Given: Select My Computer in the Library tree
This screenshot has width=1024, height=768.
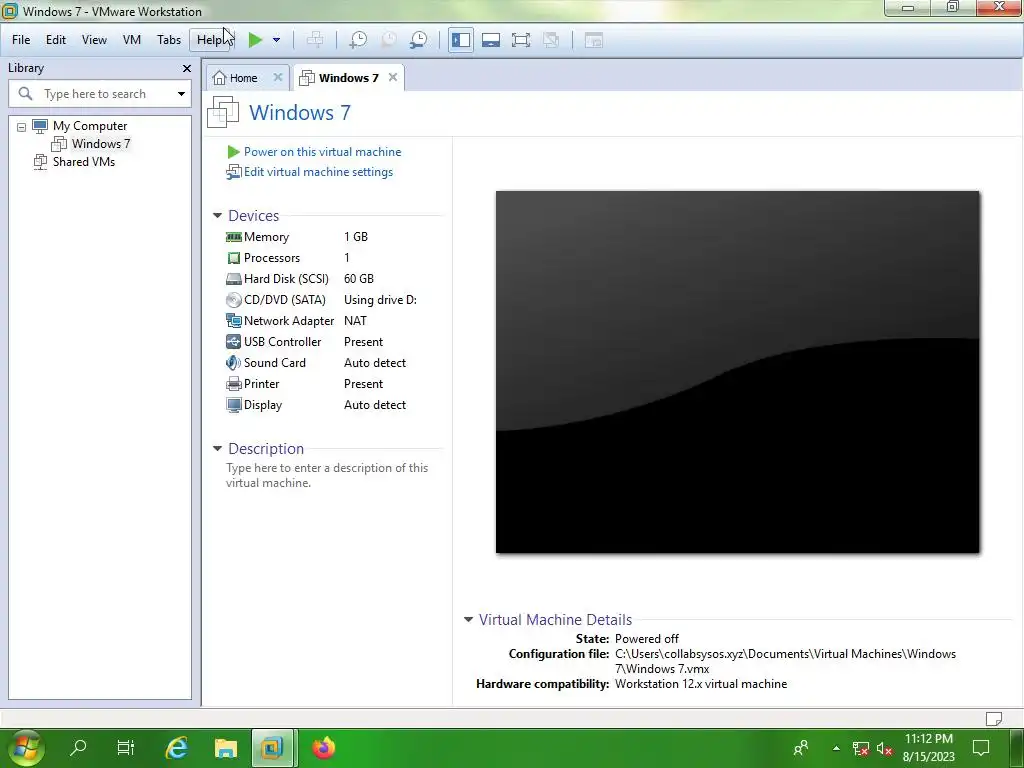Looking at the screenshot, I should point(90,125).
